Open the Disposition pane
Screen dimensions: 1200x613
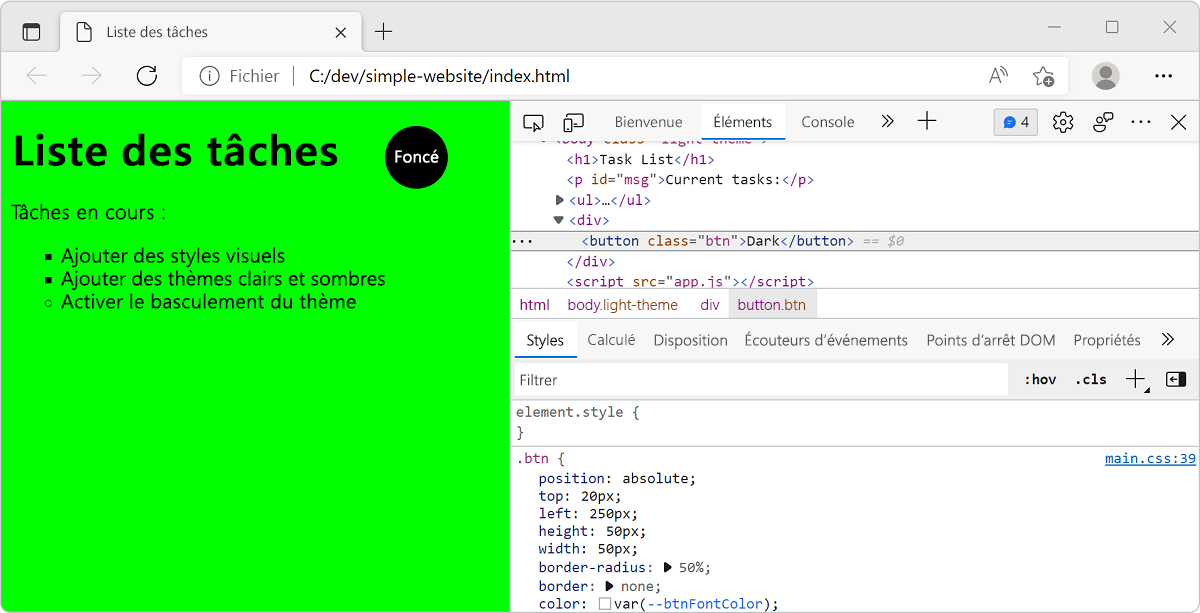690,340
